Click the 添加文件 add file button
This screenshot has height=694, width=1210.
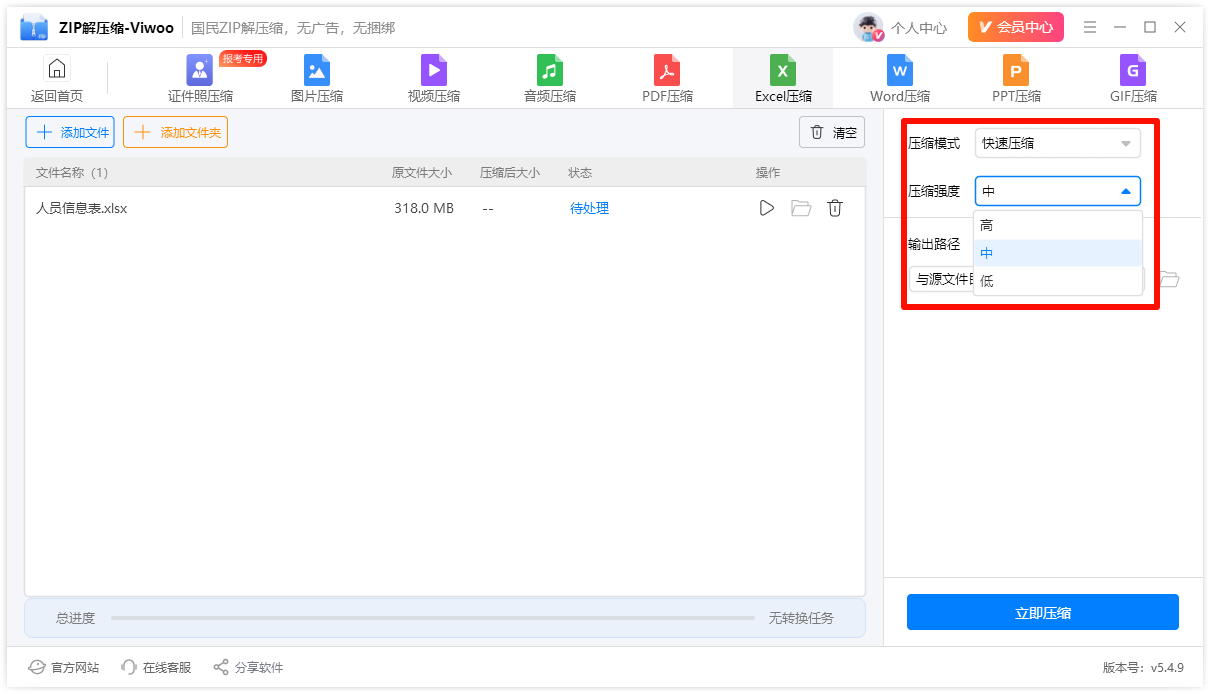[x=70, y=132]
